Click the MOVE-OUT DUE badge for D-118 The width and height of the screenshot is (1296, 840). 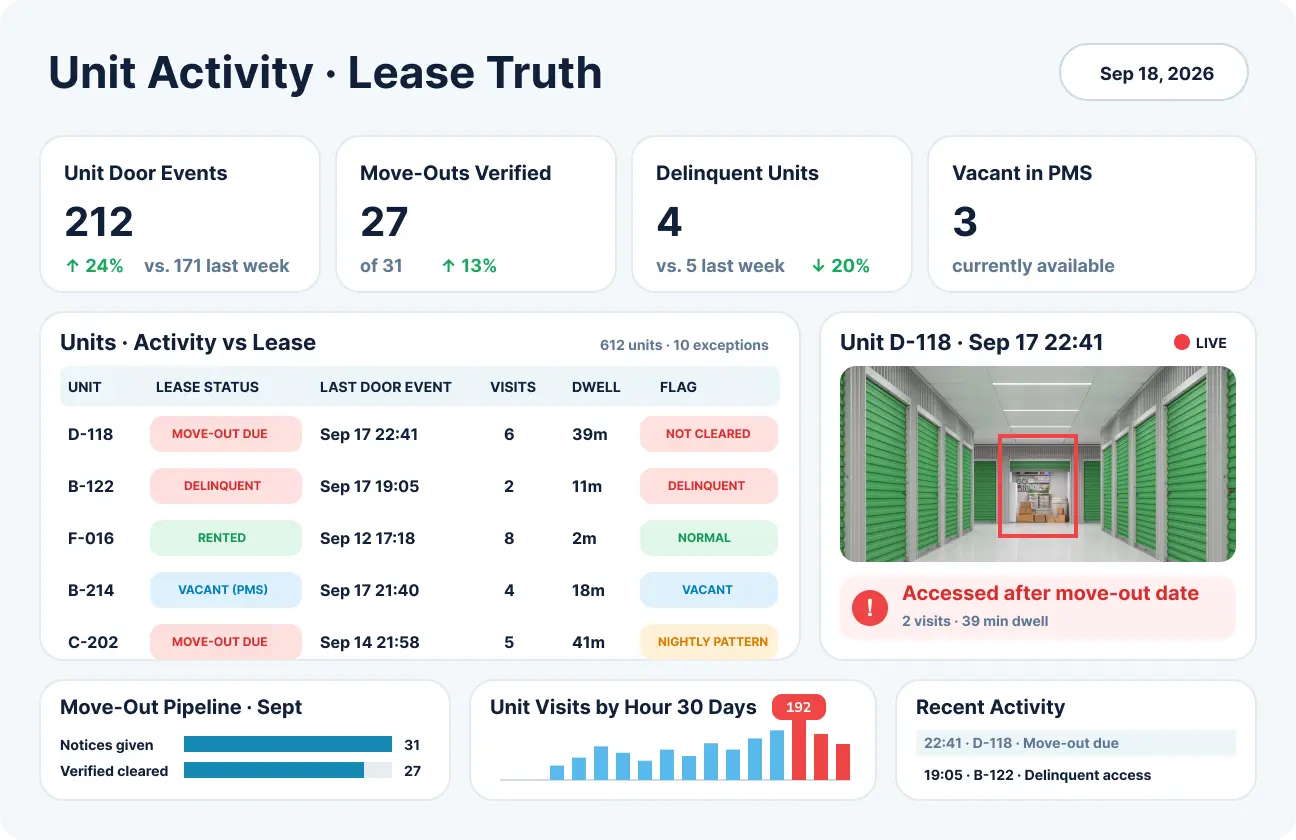click(x=226, y=434)
